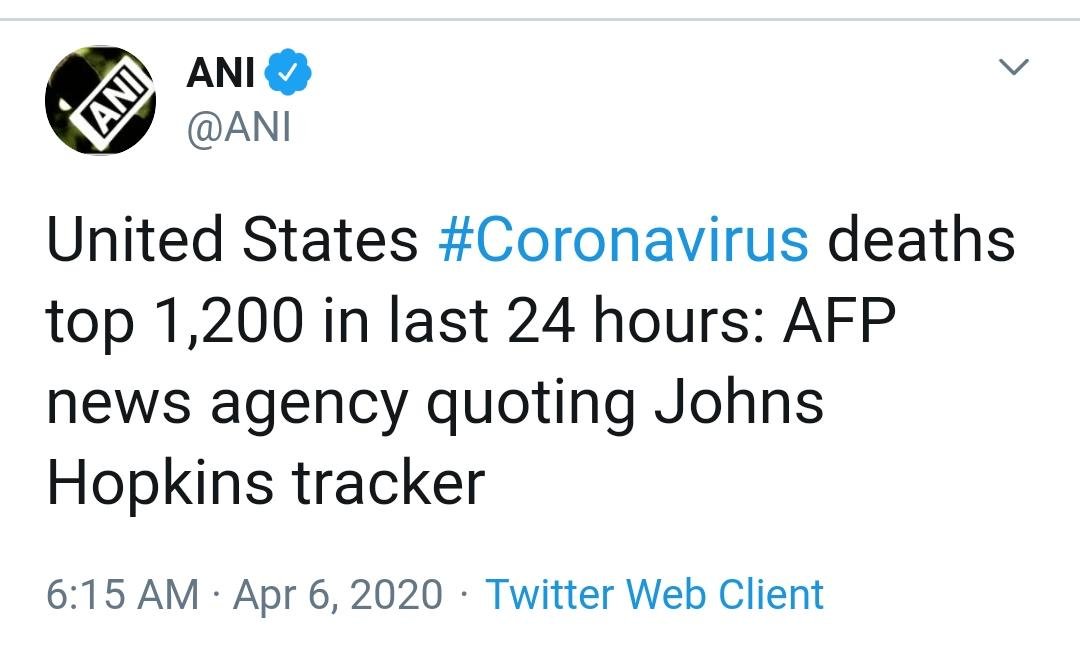Image resolution: width=1080 pixels, height=663 pixels.
Task: Click the bold ANI display name
Action: 221,73
